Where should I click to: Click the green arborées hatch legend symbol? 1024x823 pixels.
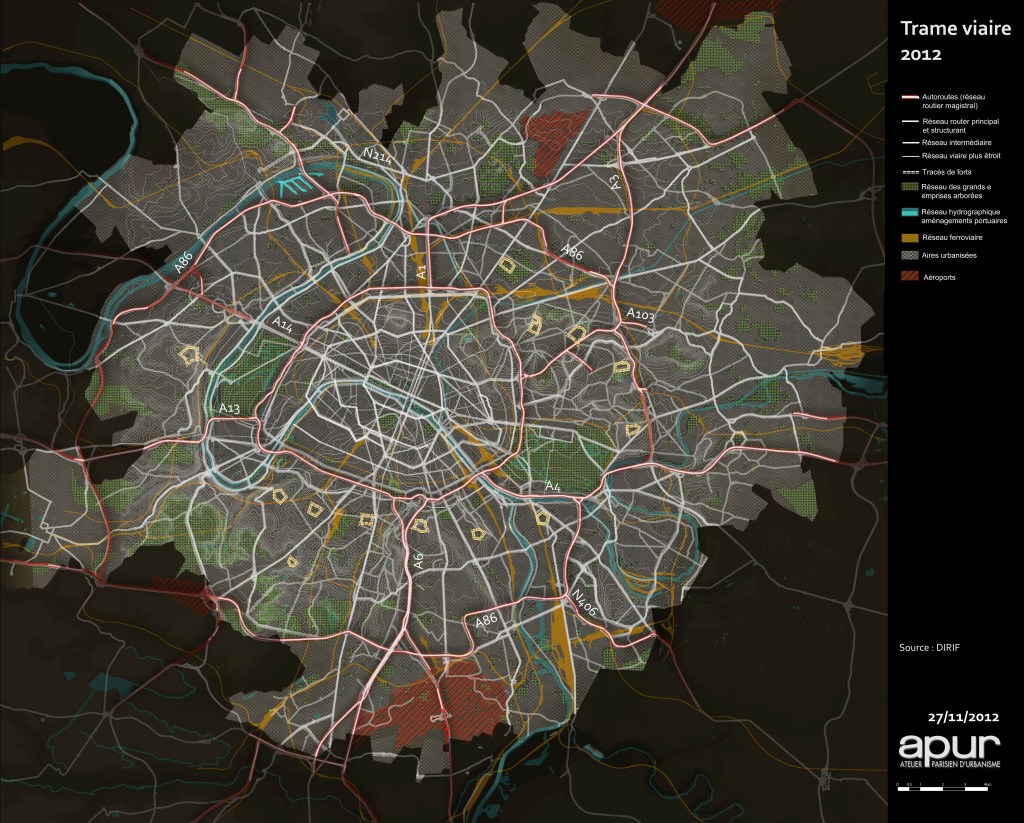pos(910,187)
